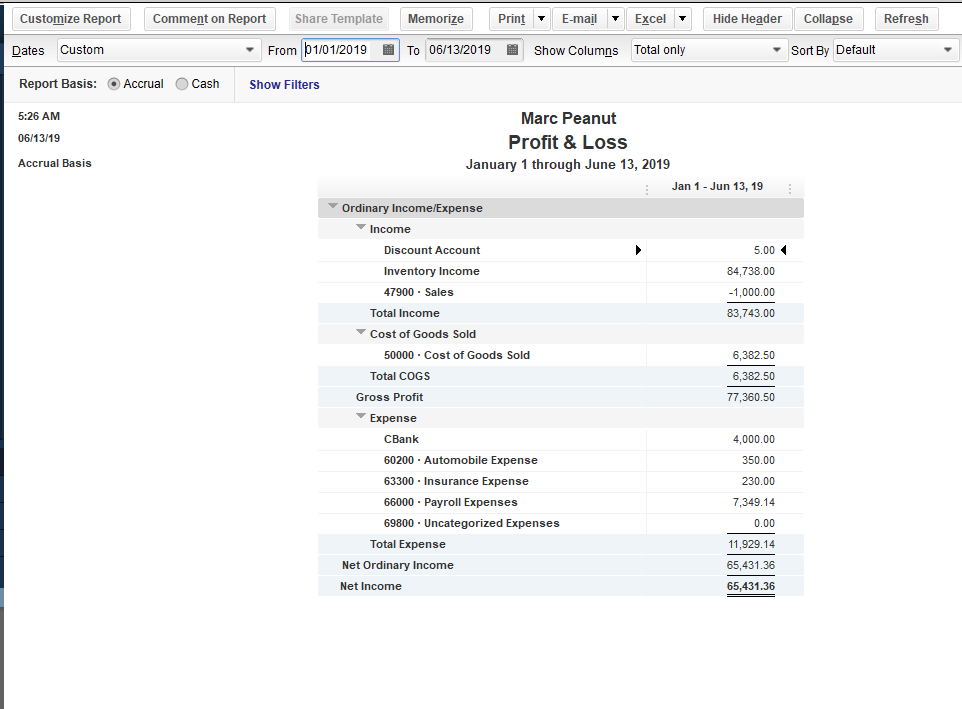
Task: Click the Marc Peanut company name
Action: pos(569,118)
